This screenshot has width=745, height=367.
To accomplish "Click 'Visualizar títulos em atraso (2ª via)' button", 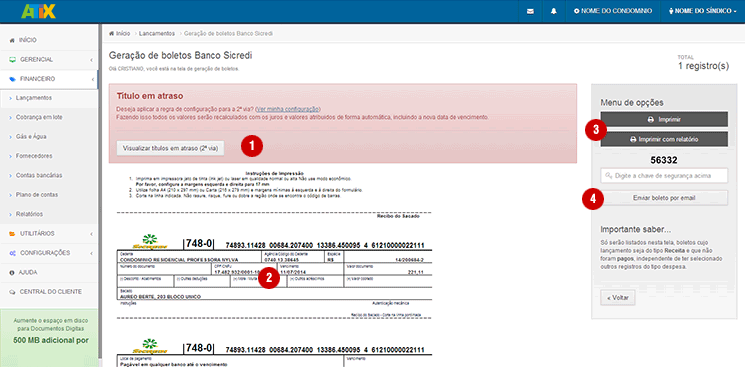I will tap(171, 148).
